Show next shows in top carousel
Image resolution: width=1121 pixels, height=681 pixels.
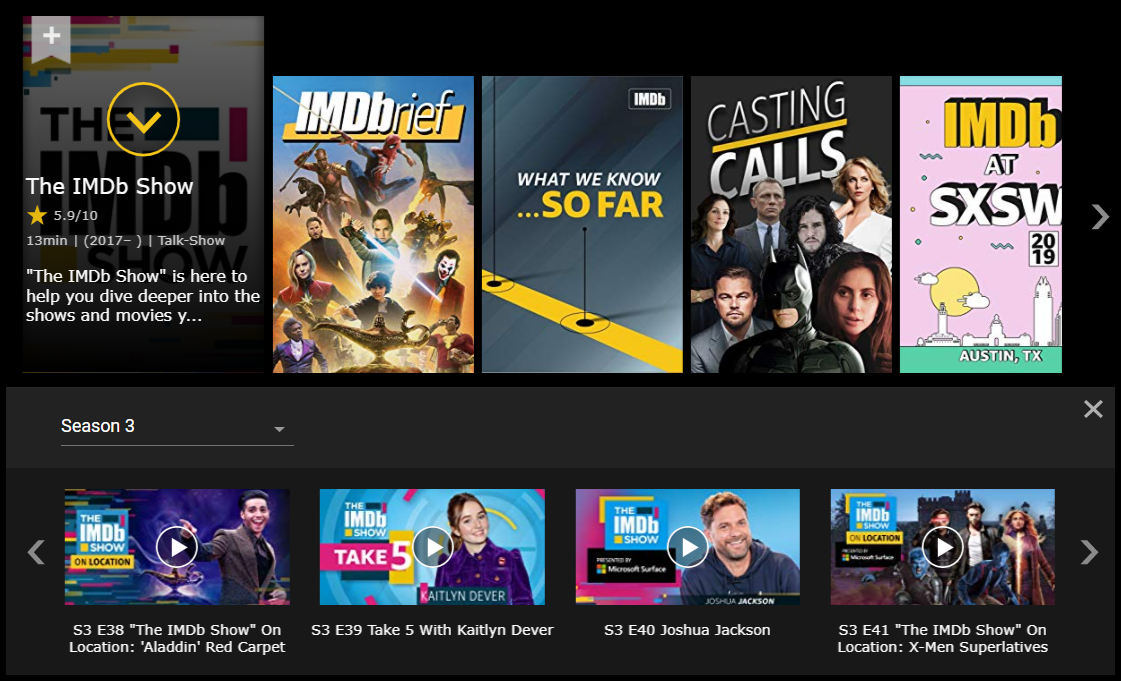[x=1099, y=217]
